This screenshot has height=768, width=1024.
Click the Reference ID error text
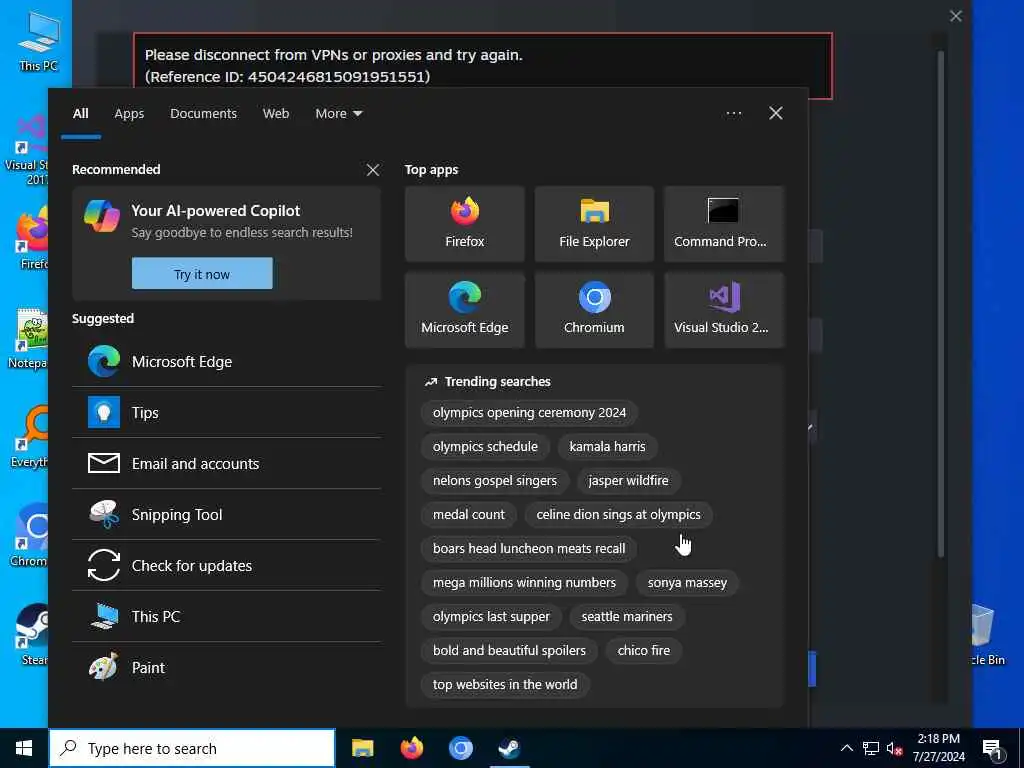[x=287, y=76]
